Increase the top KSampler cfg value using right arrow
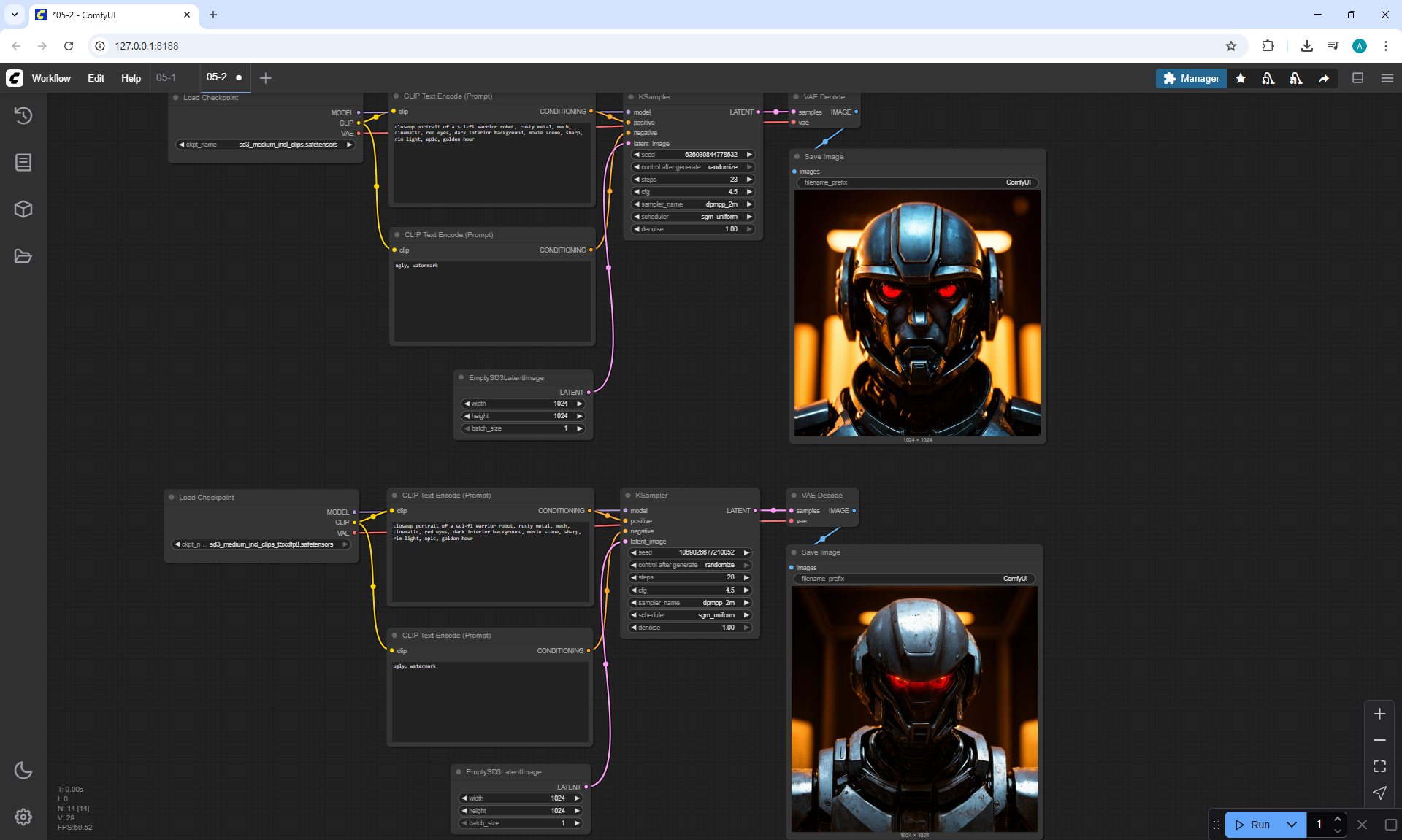 (x=749, y=192)
